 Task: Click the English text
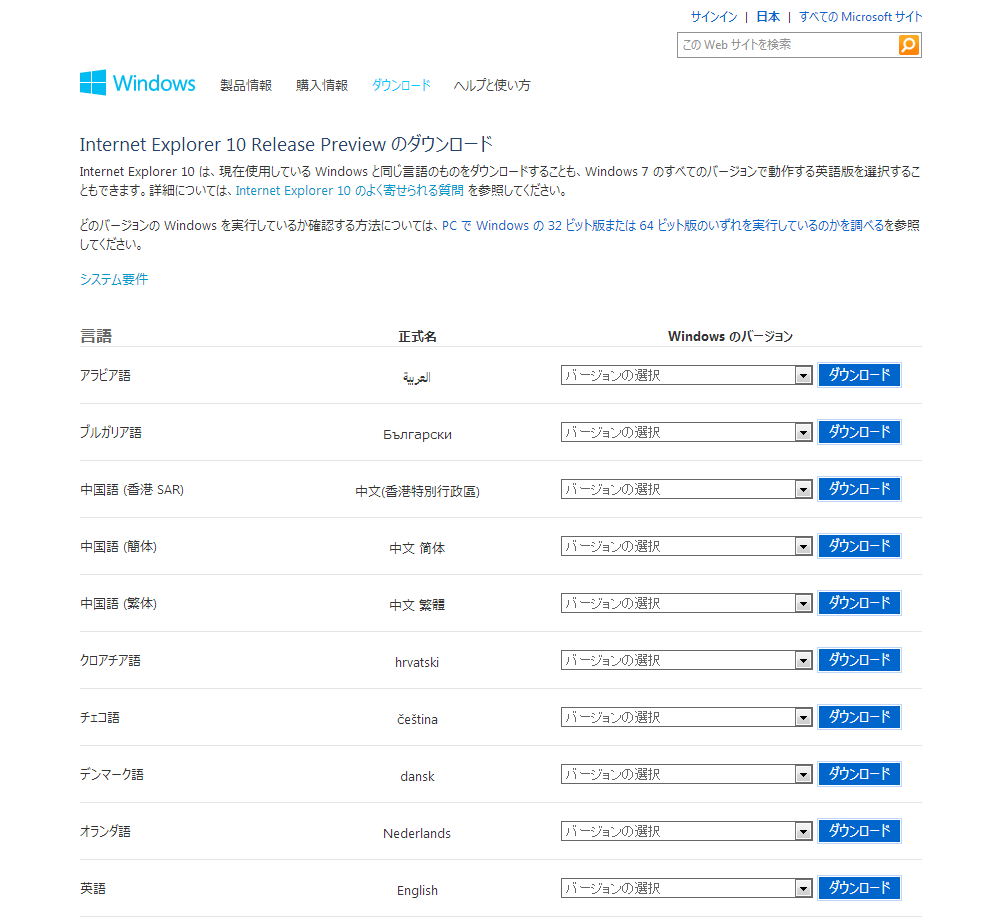pos(417,890)
